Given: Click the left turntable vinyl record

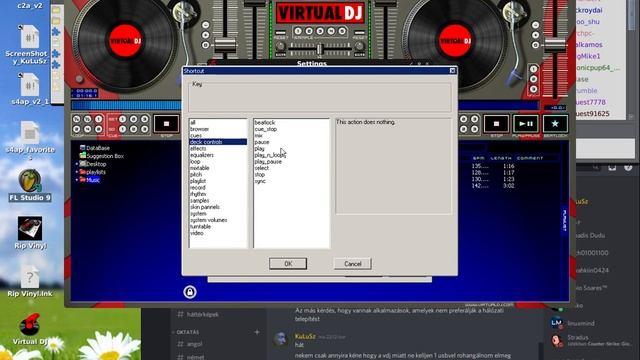Looking at the screenshot, I should (124, 41).
